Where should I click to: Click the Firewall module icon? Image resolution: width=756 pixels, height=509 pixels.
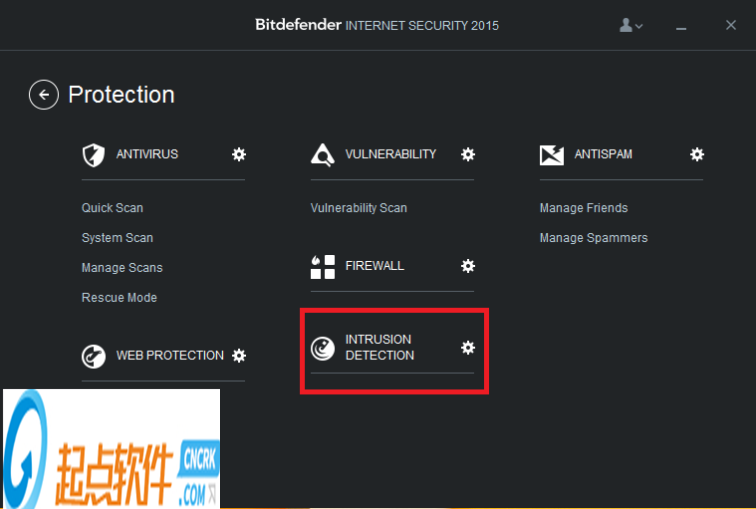322,266
